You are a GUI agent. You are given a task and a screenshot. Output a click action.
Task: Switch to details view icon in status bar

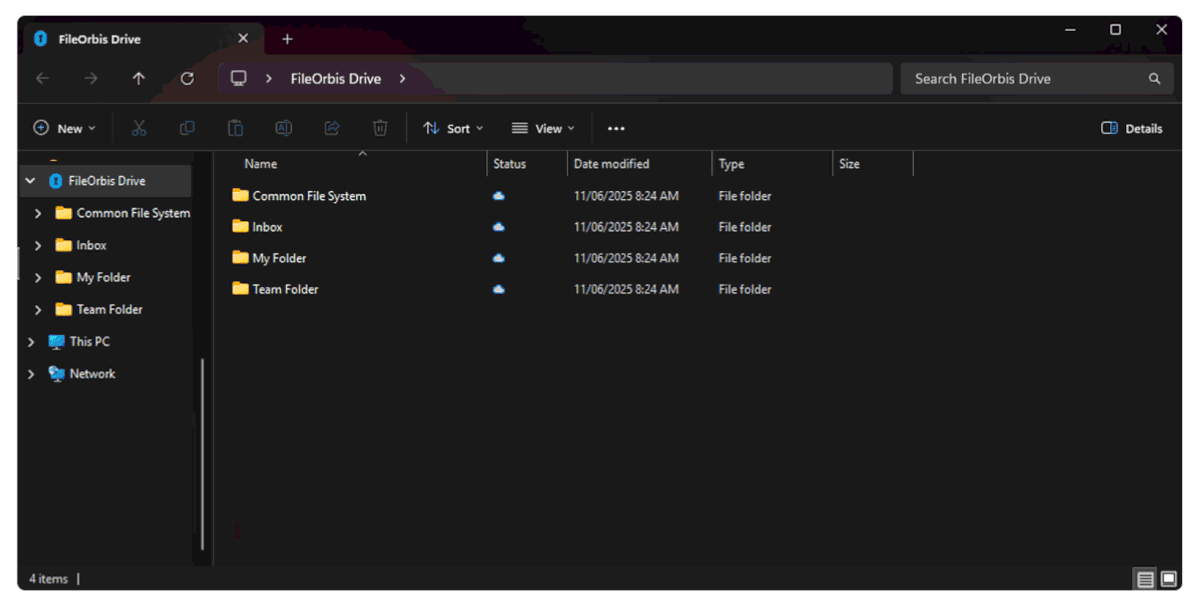click(1145, 579)
